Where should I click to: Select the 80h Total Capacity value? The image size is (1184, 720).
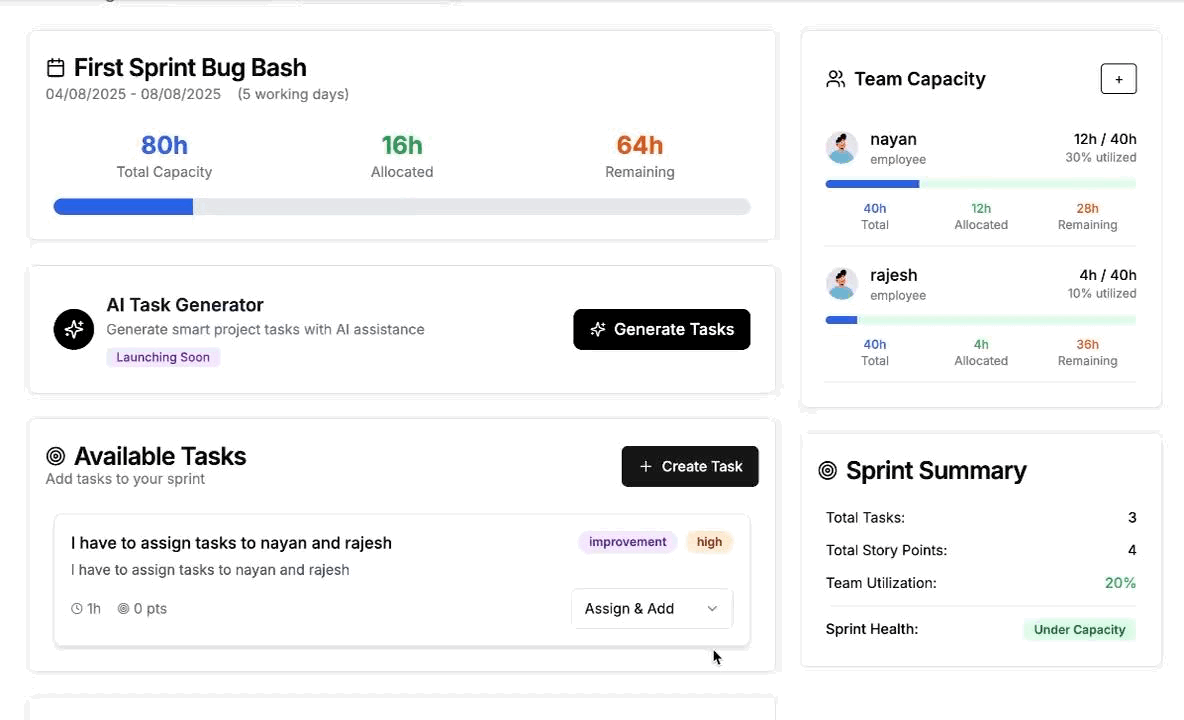click(x=164, y=145)
